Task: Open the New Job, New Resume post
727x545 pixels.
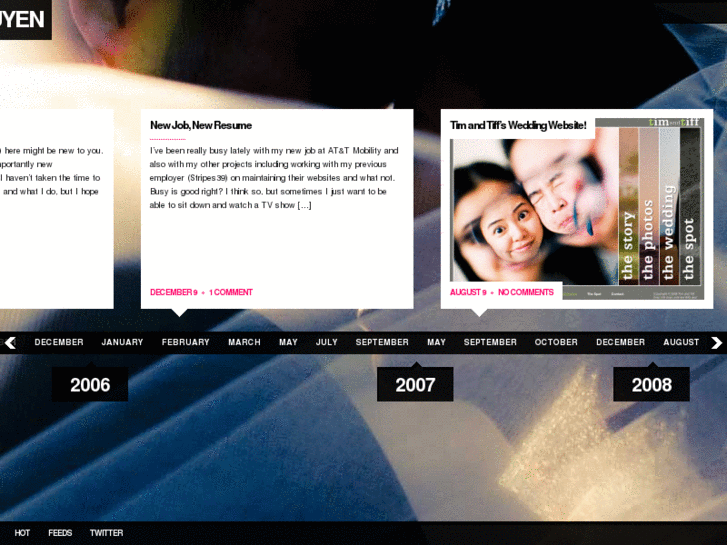Action: pos(201,125)
